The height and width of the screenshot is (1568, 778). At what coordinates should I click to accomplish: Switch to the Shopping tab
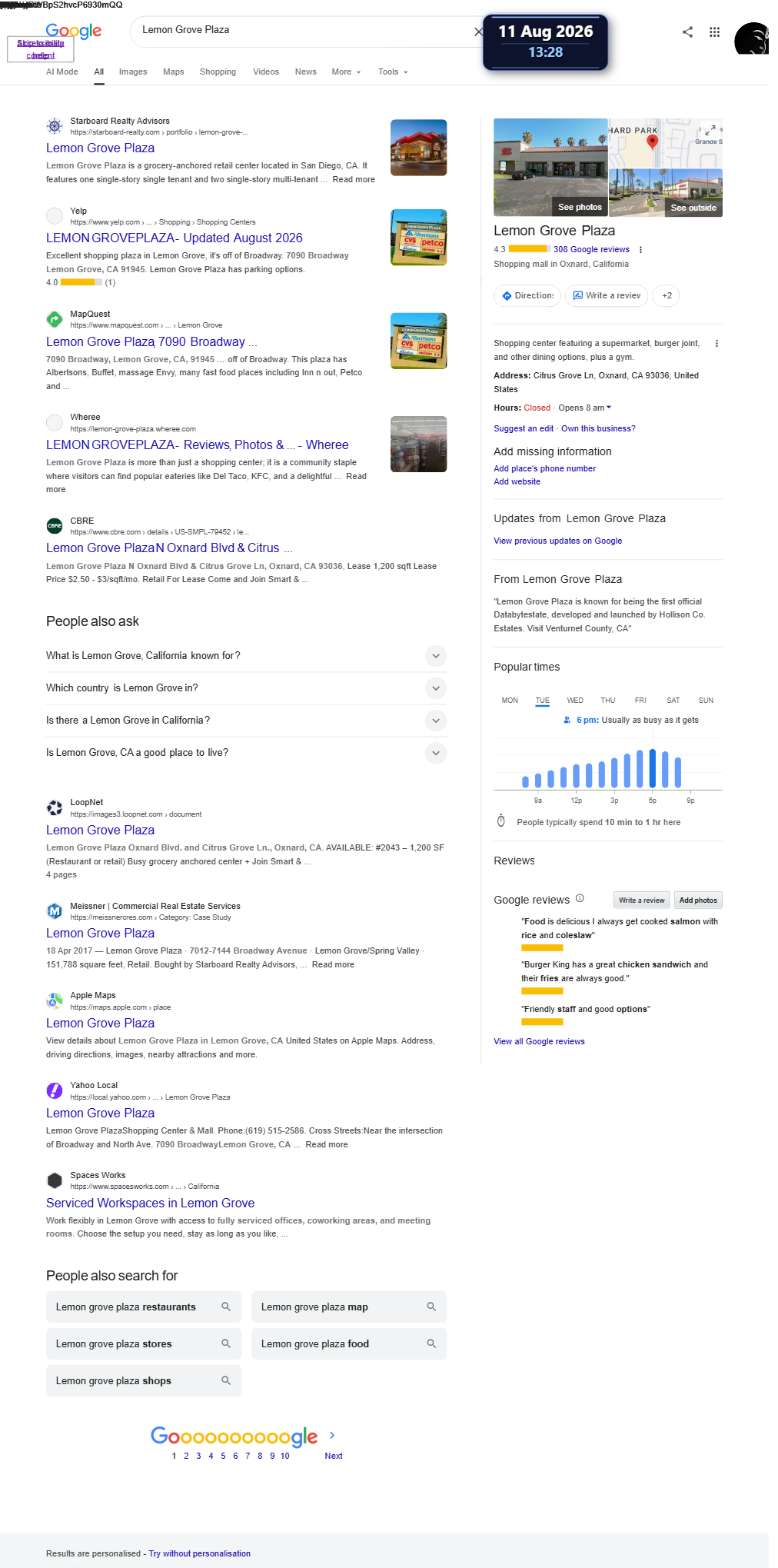point(218,72)
